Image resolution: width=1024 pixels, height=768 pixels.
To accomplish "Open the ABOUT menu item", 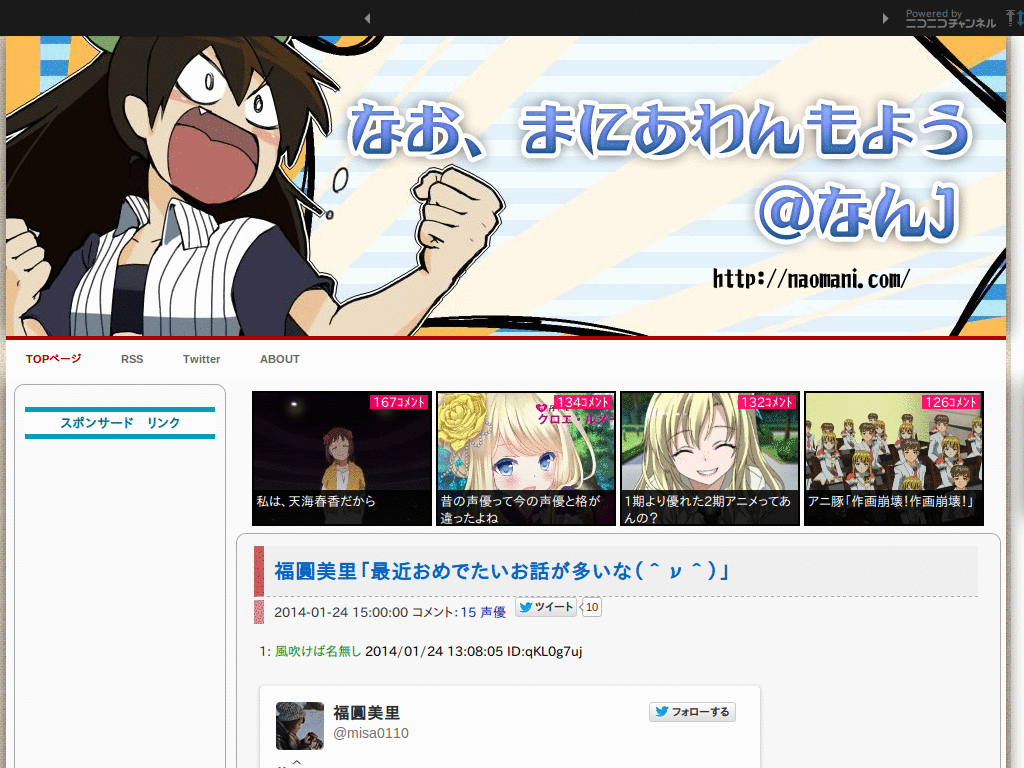I will click(280, 359).
